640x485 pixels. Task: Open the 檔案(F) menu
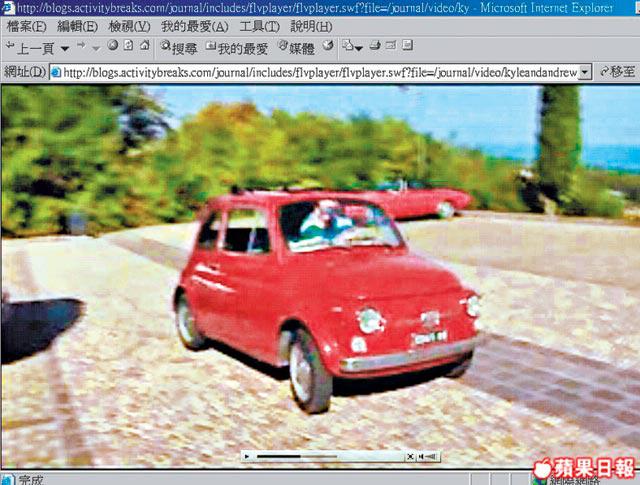tap(27, 27)
